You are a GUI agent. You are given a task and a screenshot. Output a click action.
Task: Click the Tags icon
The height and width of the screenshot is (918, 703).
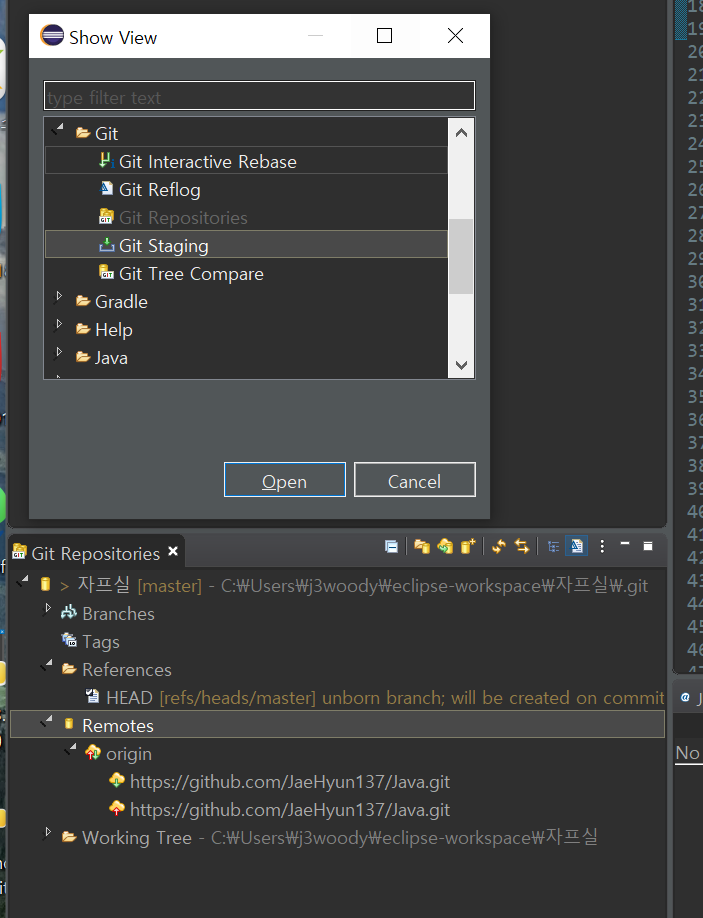coord(69,640)
